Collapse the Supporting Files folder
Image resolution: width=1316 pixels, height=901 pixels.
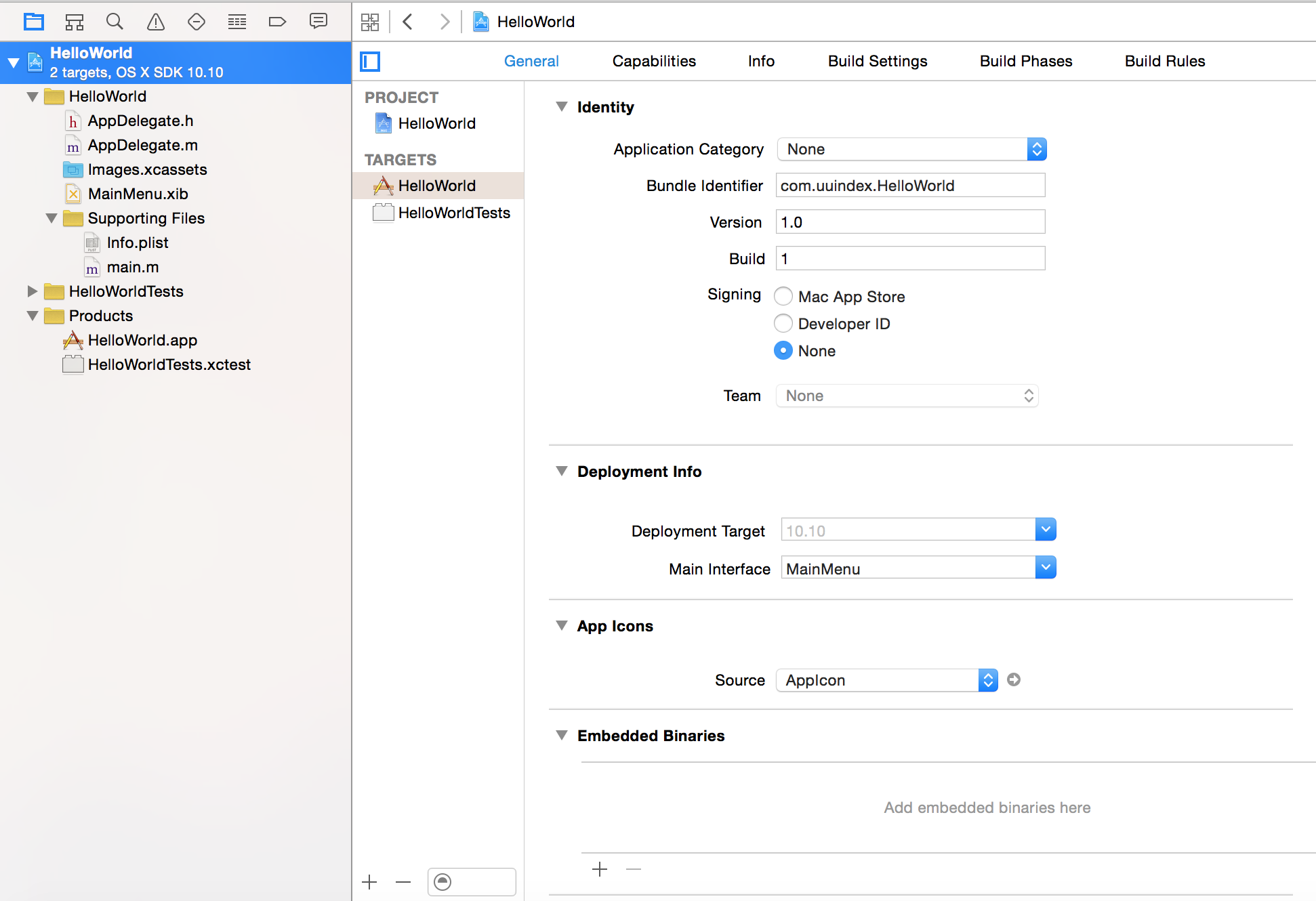[52, 218]
